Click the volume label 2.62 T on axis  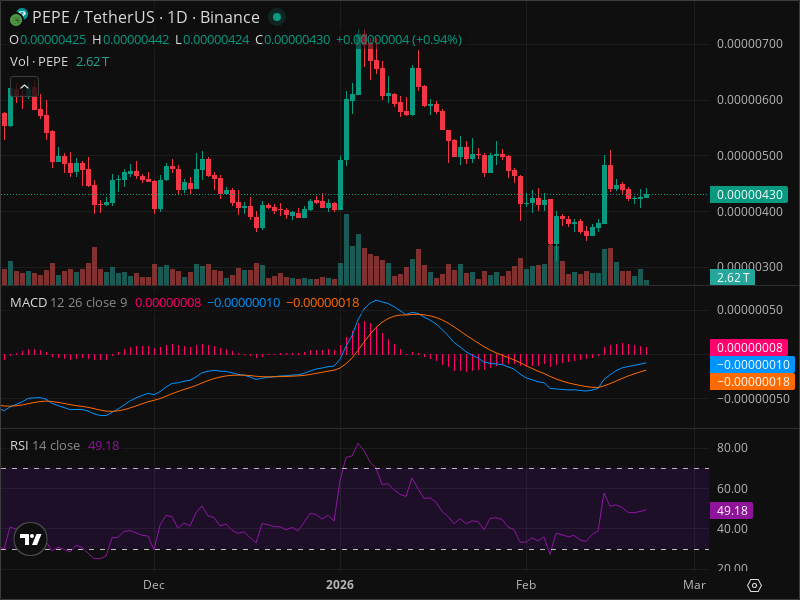[733, 278]
